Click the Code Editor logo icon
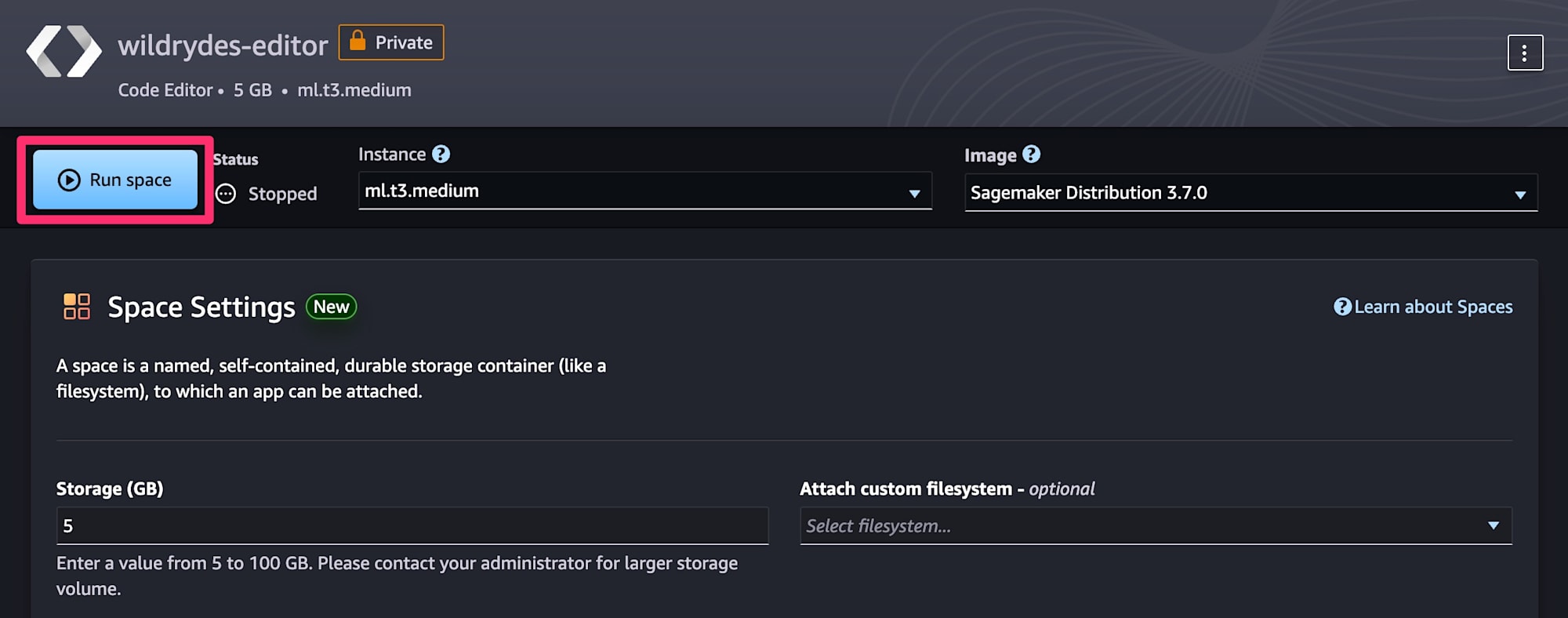This screenshot has width=1568, height=618. click(x=64, y=52)
